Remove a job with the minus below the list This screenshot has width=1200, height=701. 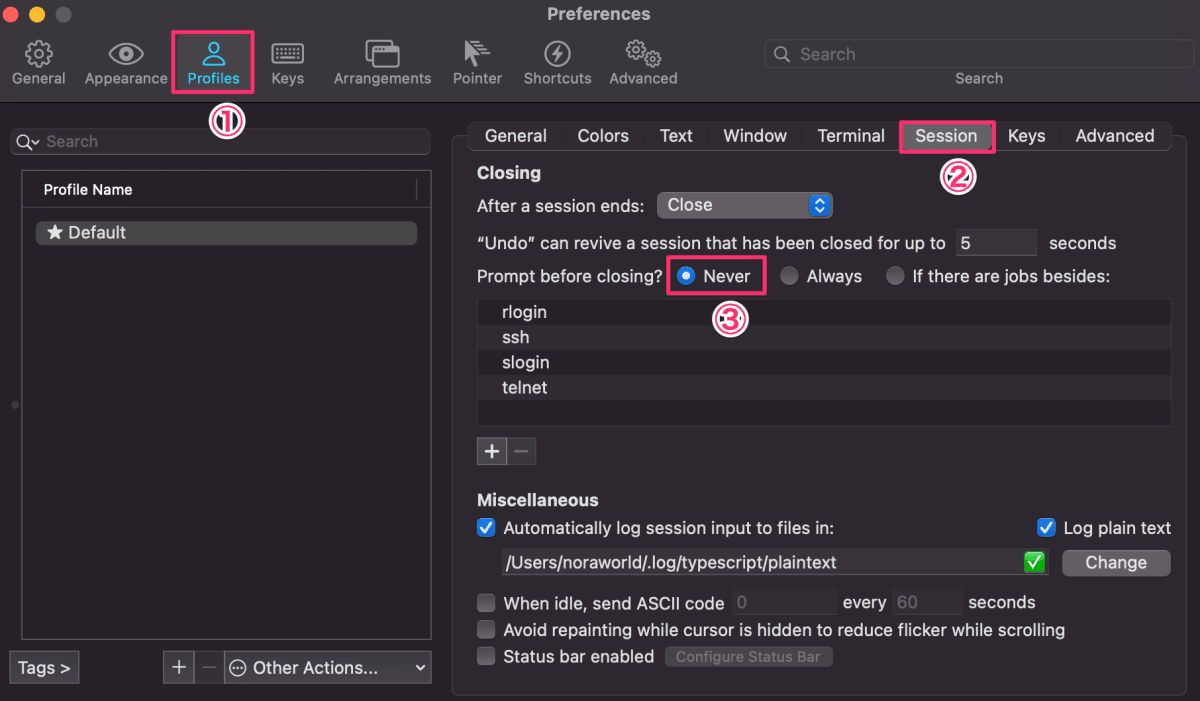tap(521, 451)
